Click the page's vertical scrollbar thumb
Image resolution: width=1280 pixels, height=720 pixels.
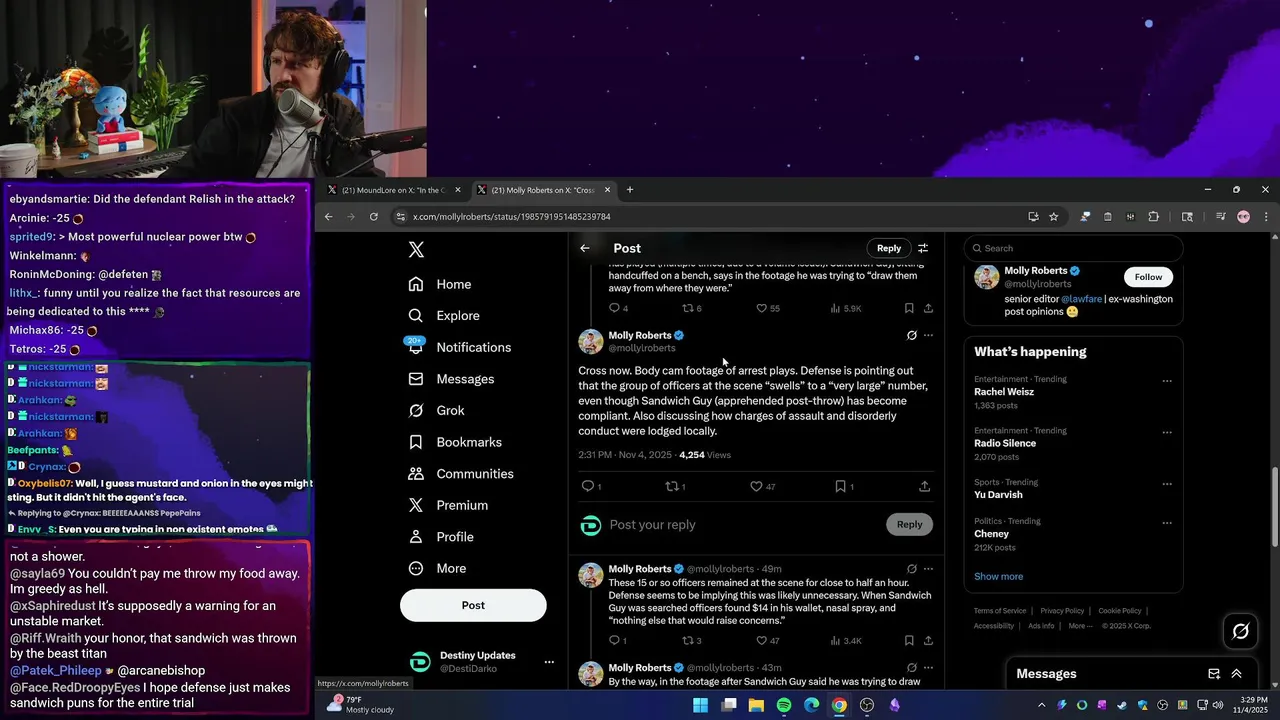tap(1275, 507)
